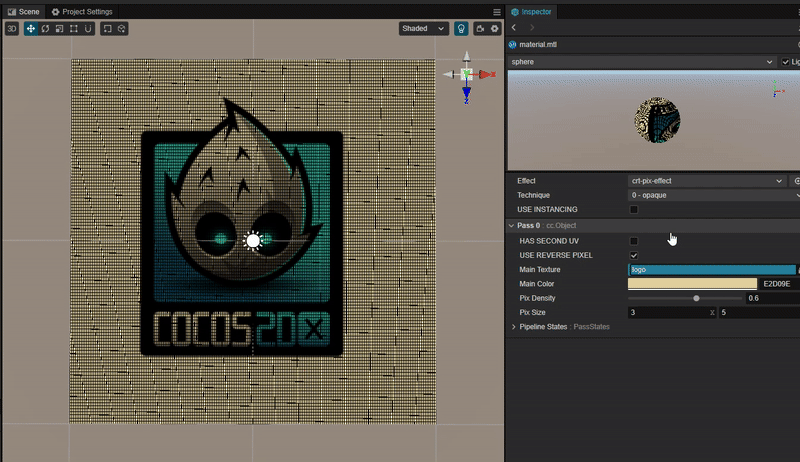The image size is (800, 462).
Task: Open the scene camera options icon
Action: pyautogui.click(x=480, y=29)
